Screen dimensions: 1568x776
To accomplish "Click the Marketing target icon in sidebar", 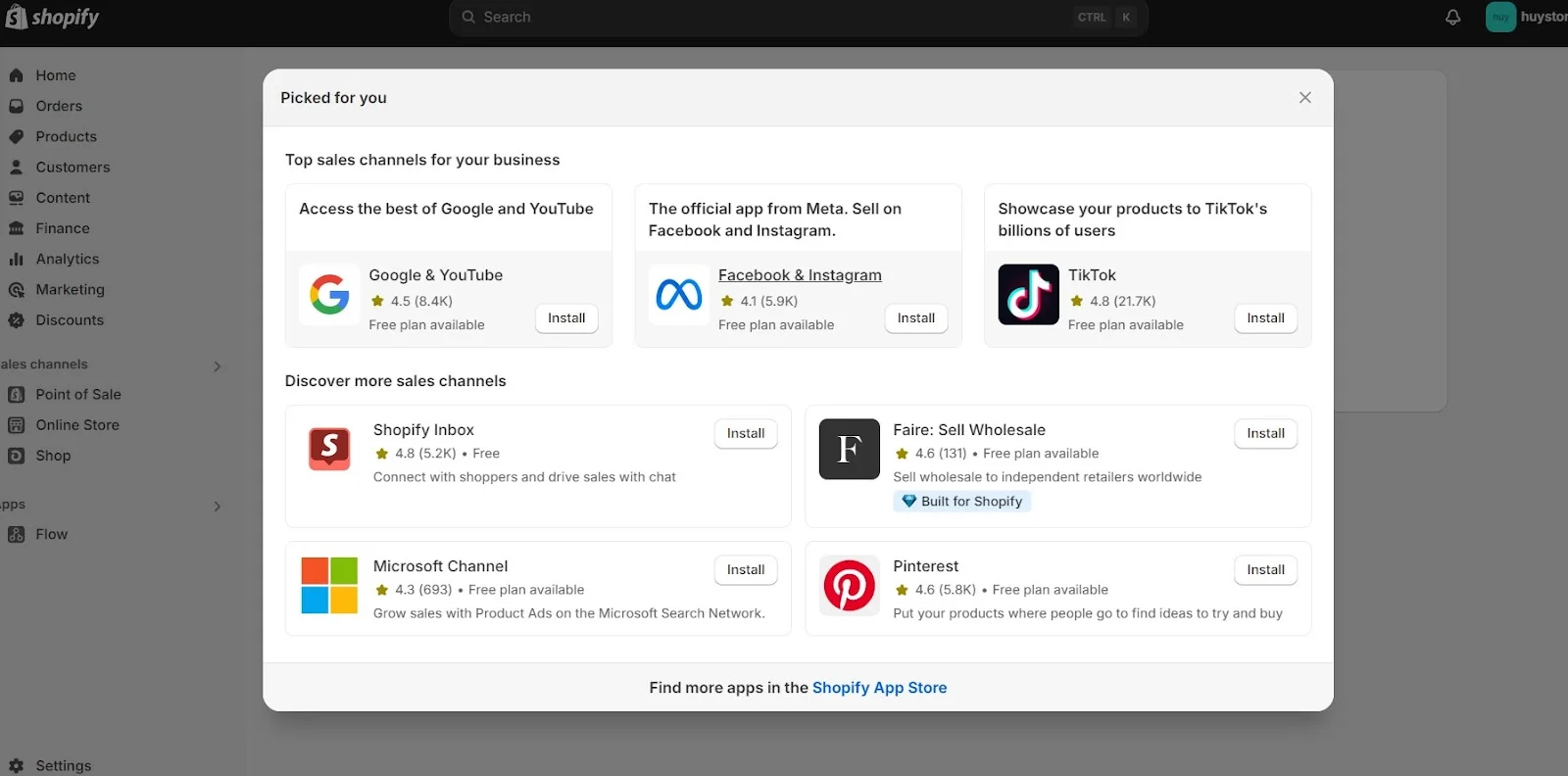I will 16,289.
